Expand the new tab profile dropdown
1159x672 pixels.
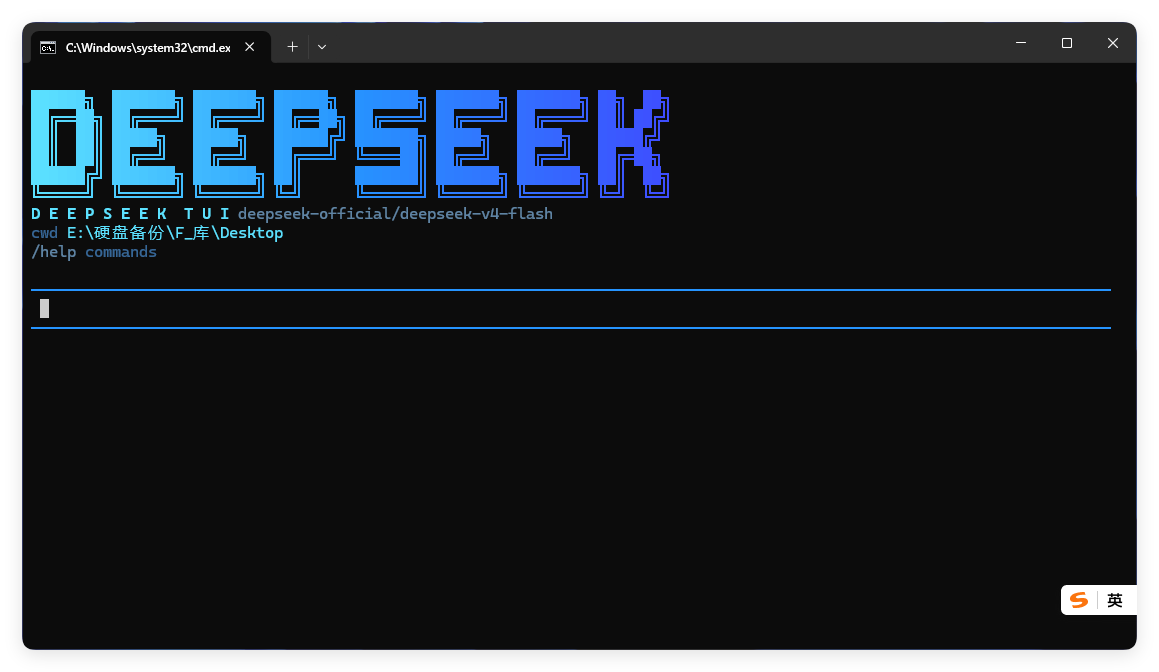point(322,47)
